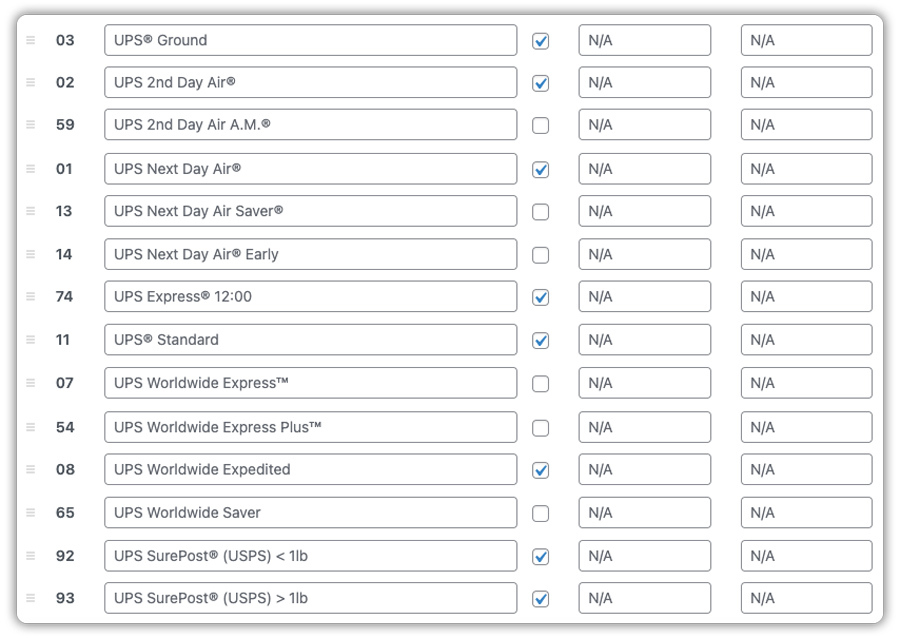
Task: Click the SurePost (USPS) < 1lb name field
Action: click(311, 555)
